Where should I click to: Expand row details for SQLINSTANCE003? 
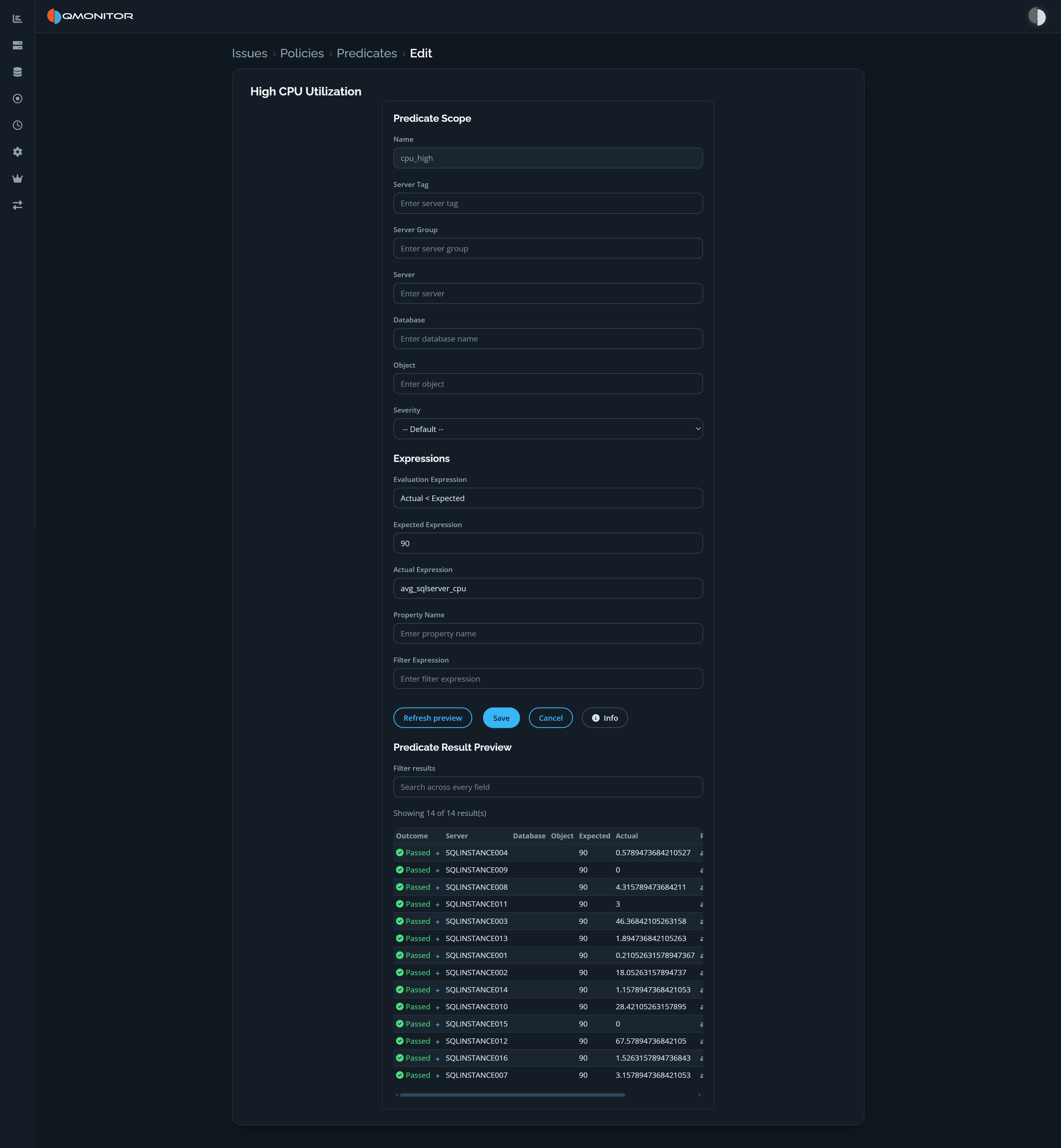pos(438,922)
